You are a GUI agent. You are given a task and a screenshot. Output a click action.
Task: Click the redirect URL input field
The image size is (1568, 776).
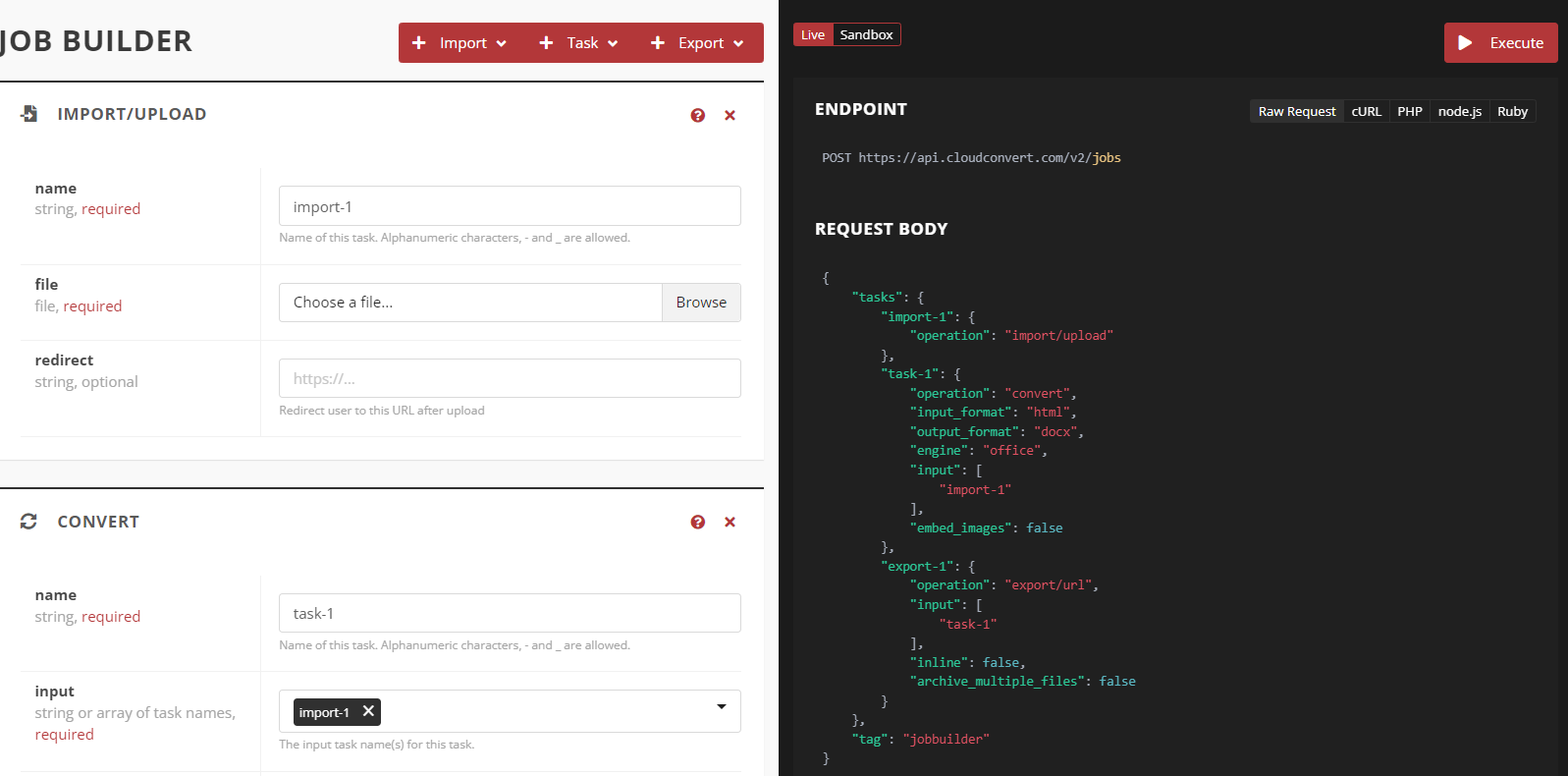pos(510,378)
